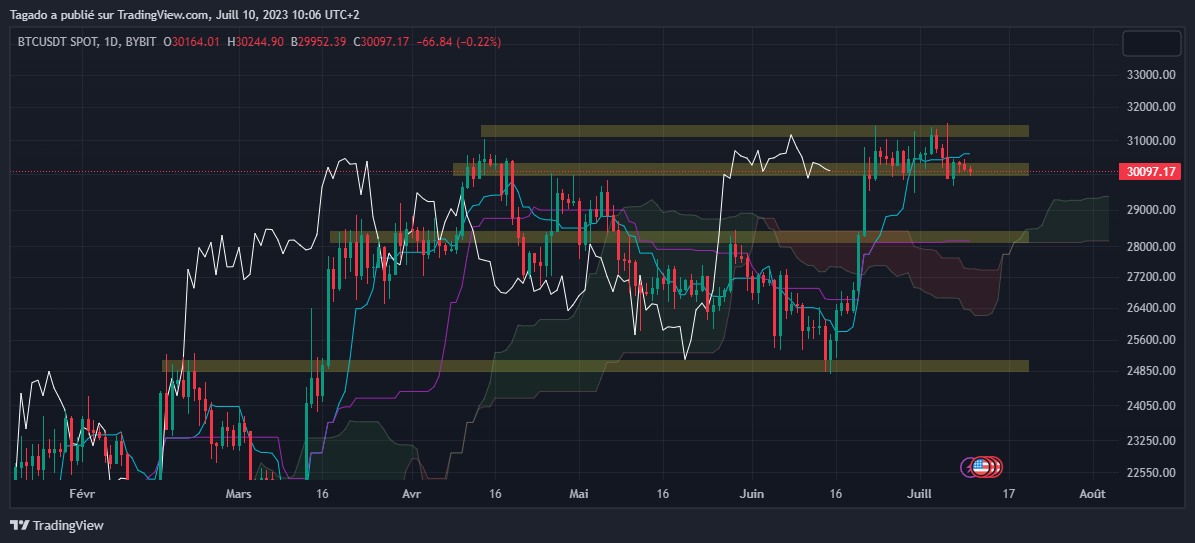Click the Févr date axis label
This screenshot has height=543, width=1195.
[82, 493]
